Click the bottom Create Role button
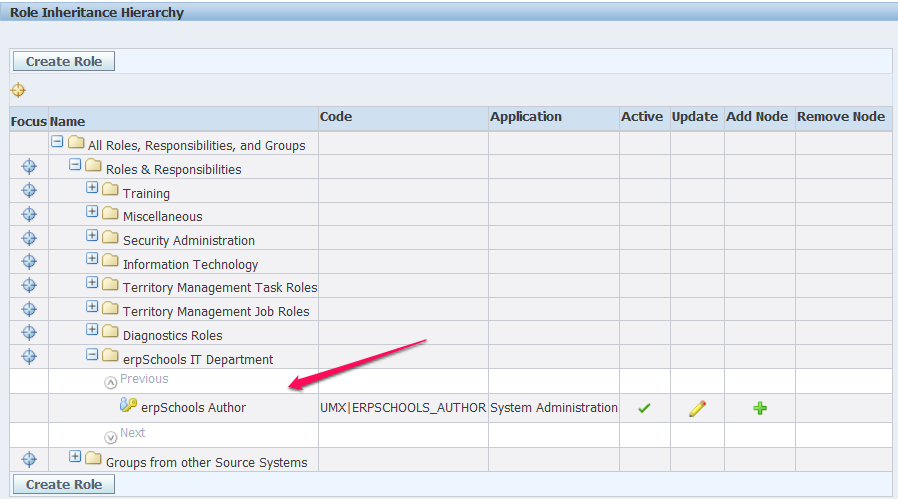The width and height of the screenshot is (898, 499). click(x=64, y=484)
